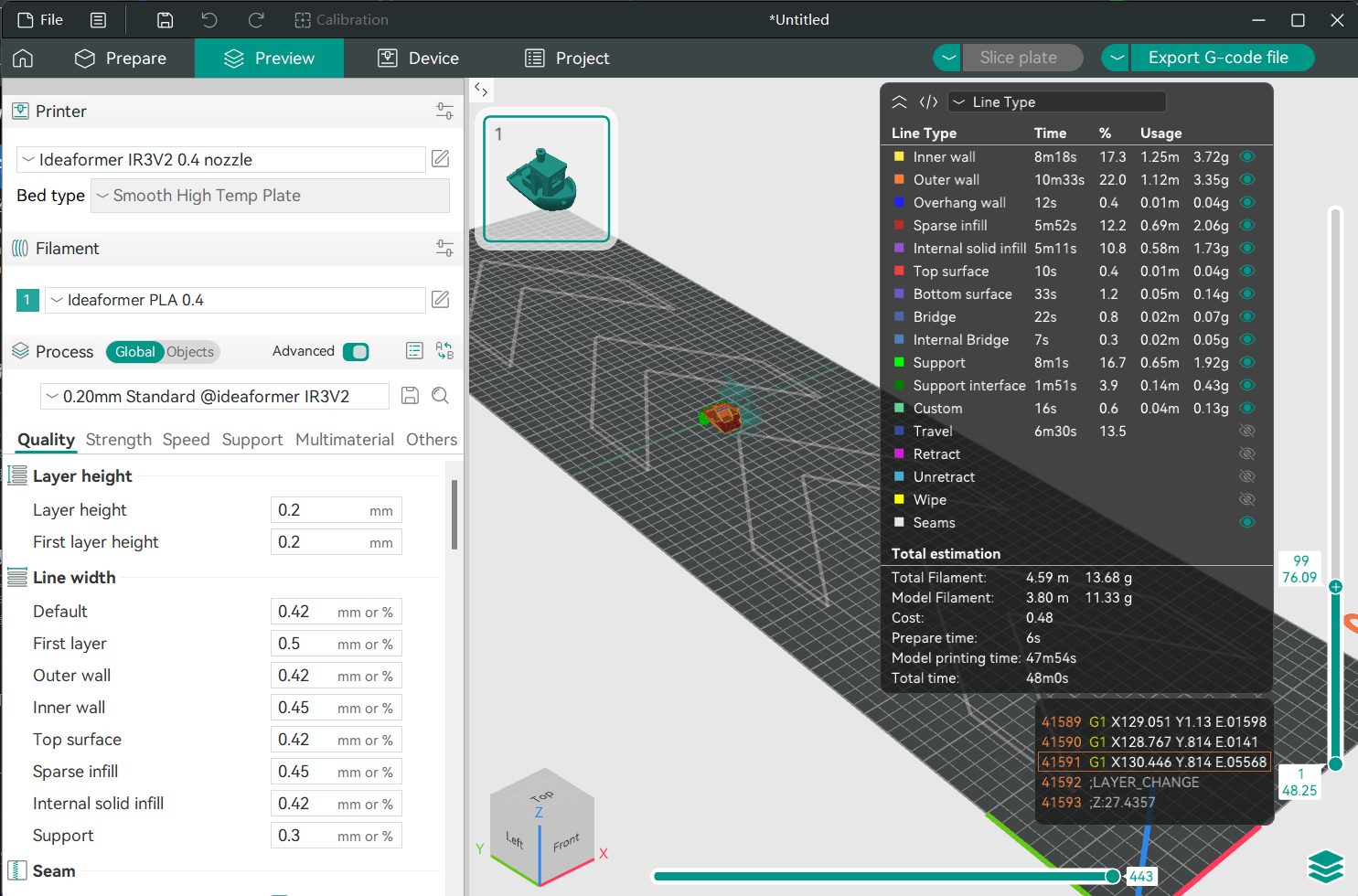Open the Filament settings sliders icon
1358x896 pixels.
pyautogui.click(x=444, y=248)
